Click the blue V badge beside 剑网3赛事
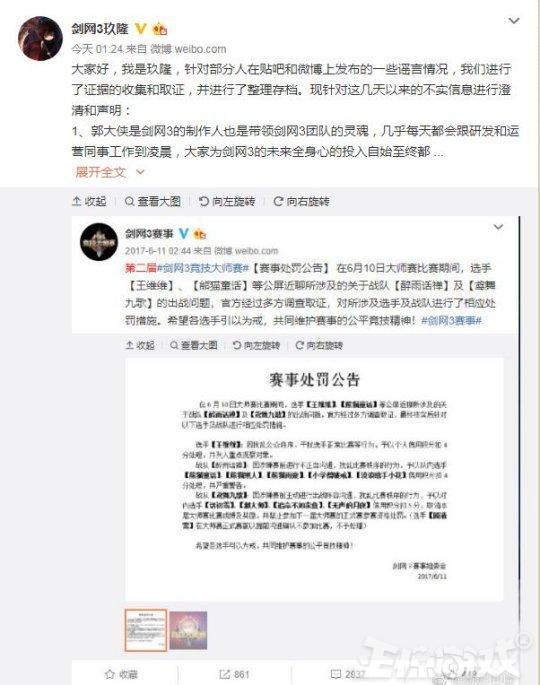The image size is (540, 685). (184, 233)
